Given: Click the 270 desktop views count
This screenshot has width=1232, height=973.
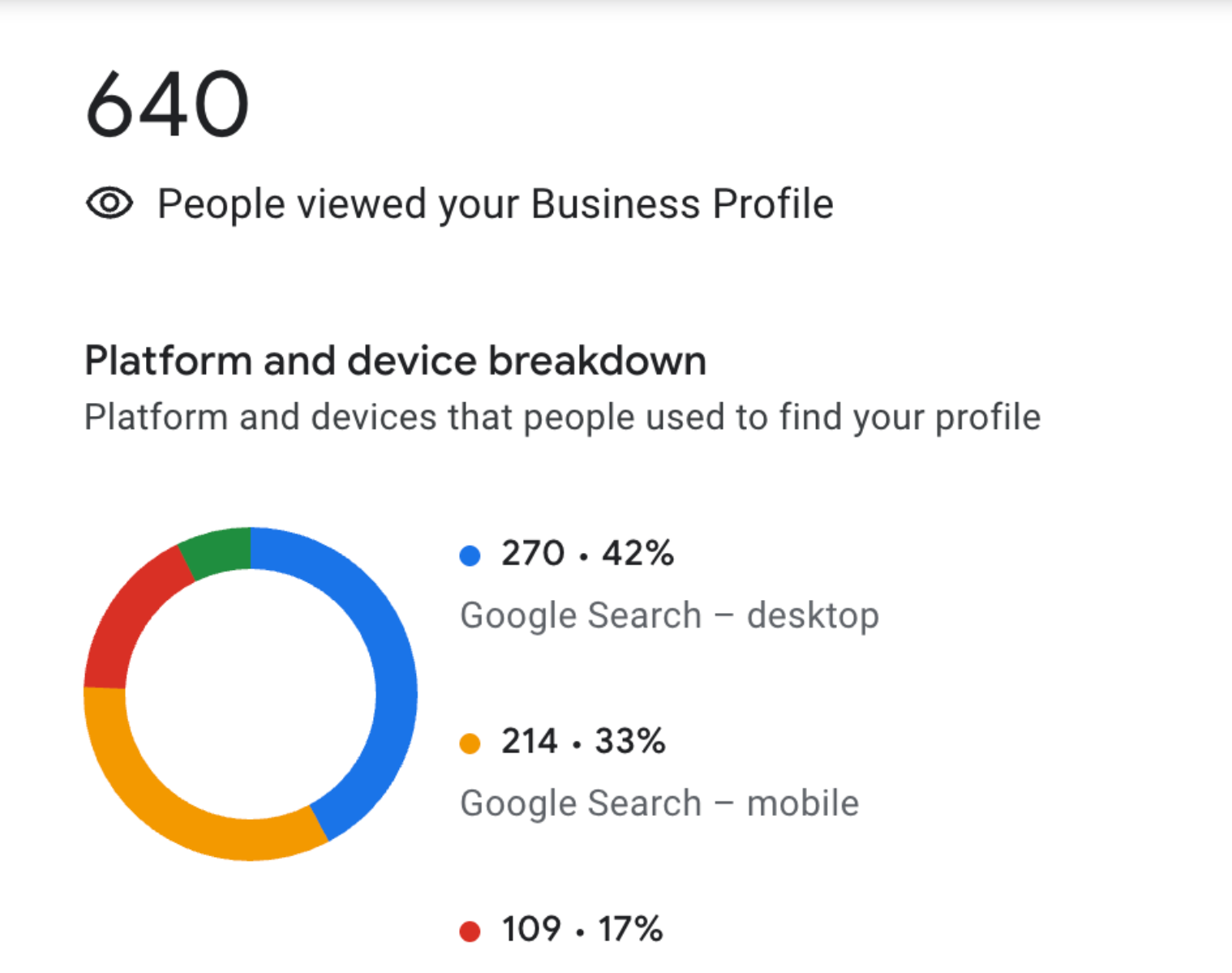Looking at the screenshot, I should pos(533,554).
